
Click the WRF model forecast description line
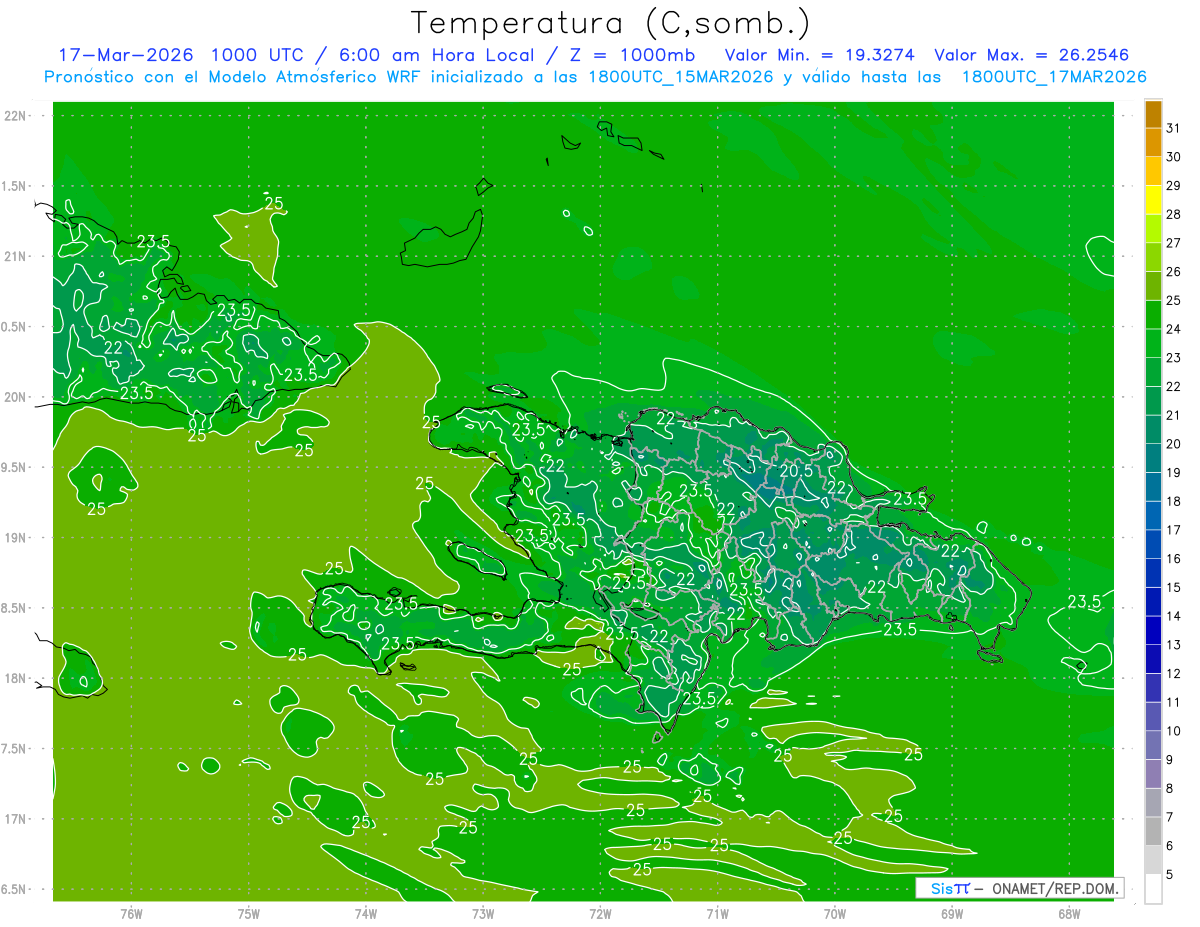tap(596, 77)
